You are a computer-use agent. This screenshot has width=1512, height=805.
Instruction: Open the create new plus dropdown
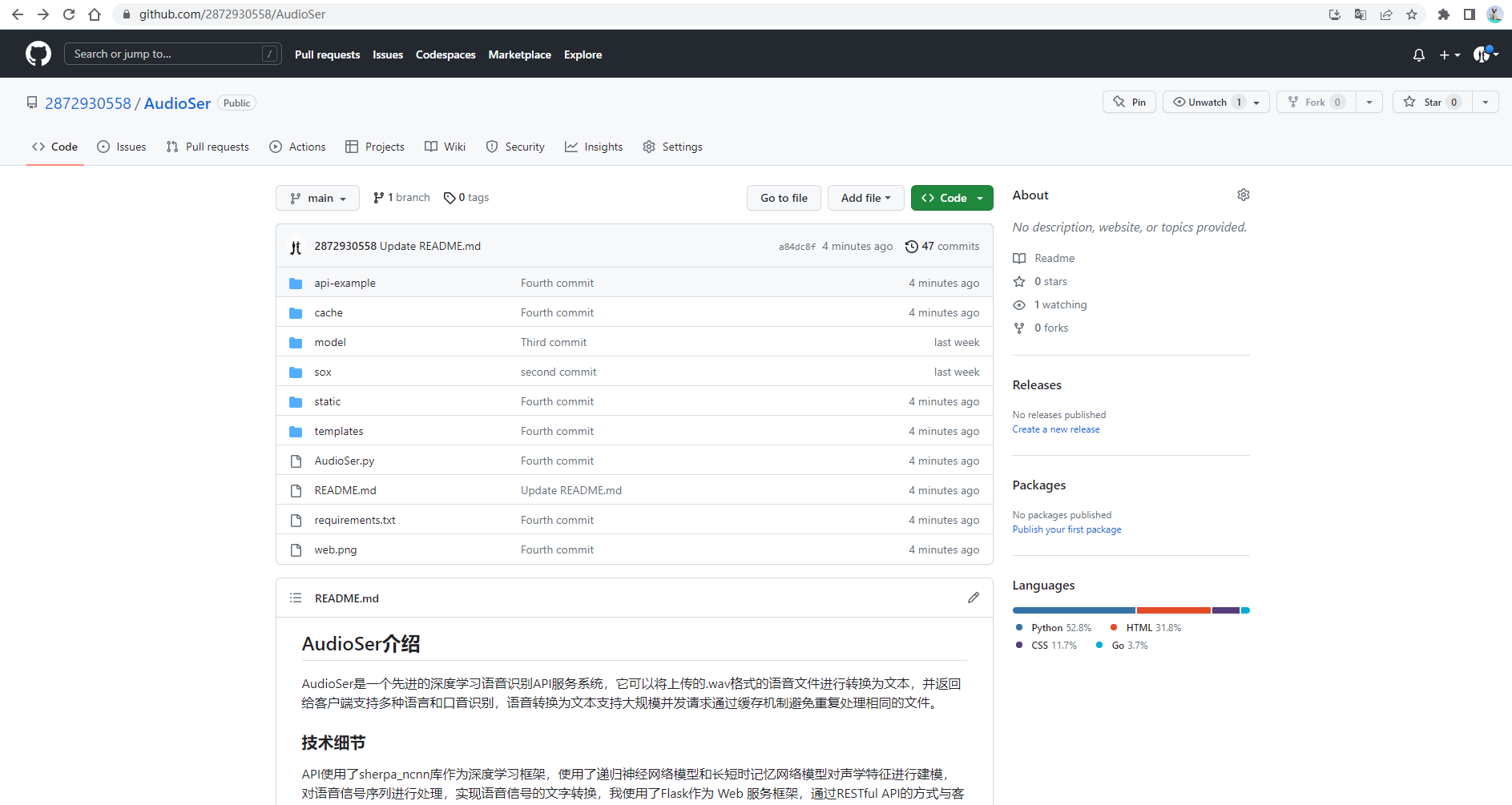pos(1450,54)
